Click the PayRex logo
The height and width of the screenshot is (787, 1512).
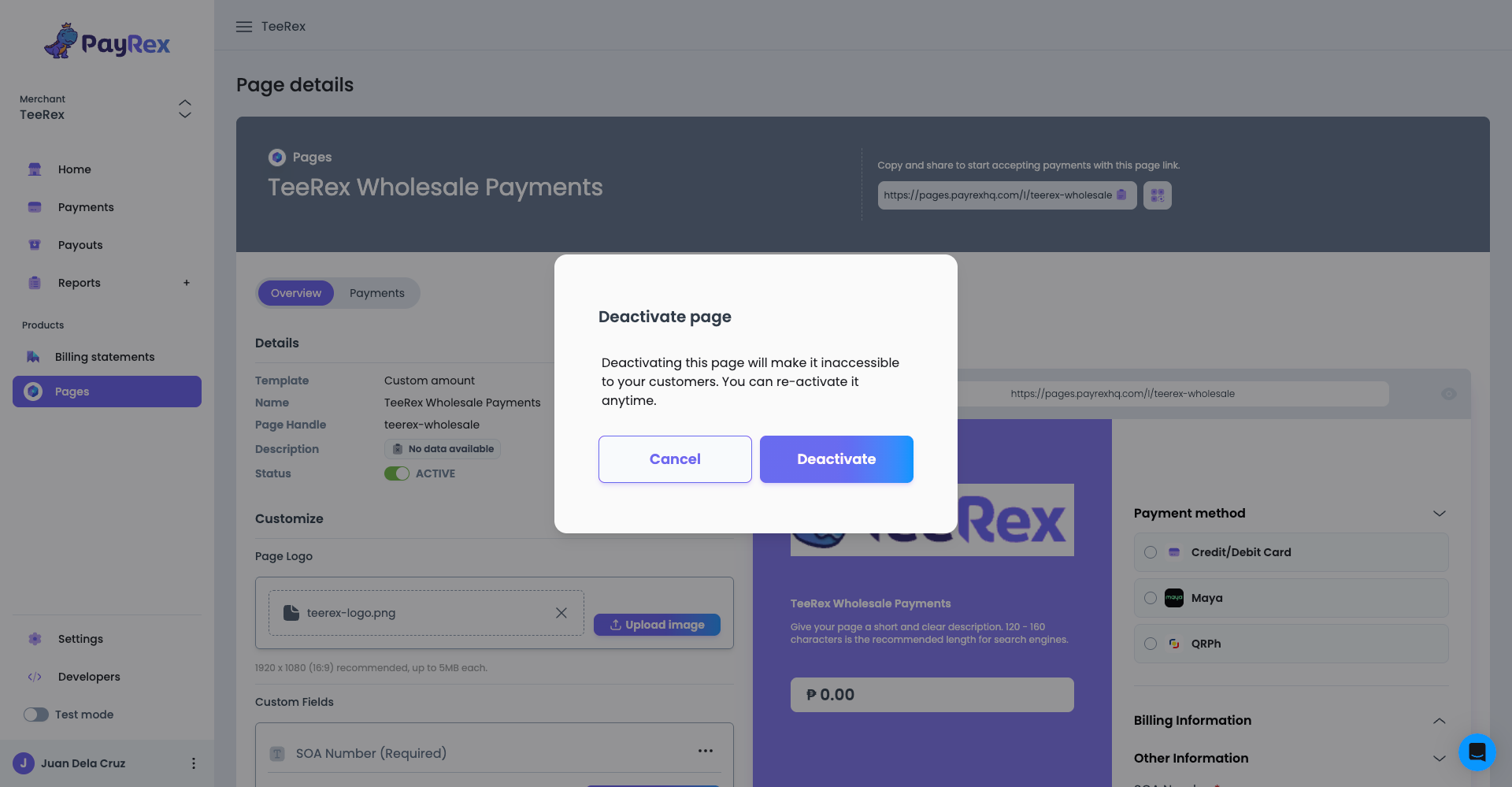point(107,41)
